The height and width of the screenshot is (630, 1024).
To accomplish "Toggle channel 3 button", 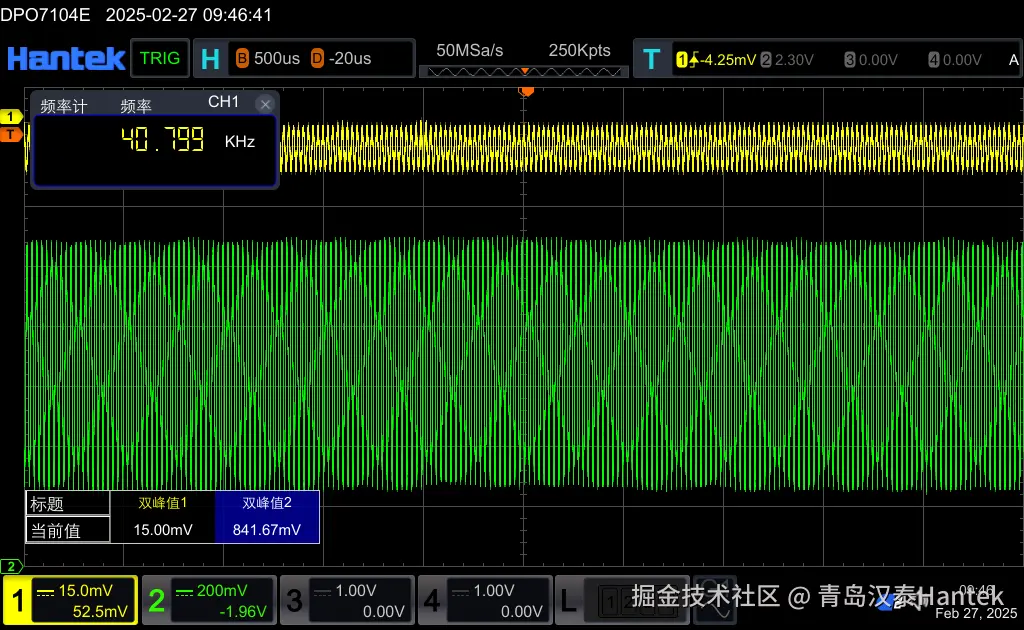I will tap(295, 601).
